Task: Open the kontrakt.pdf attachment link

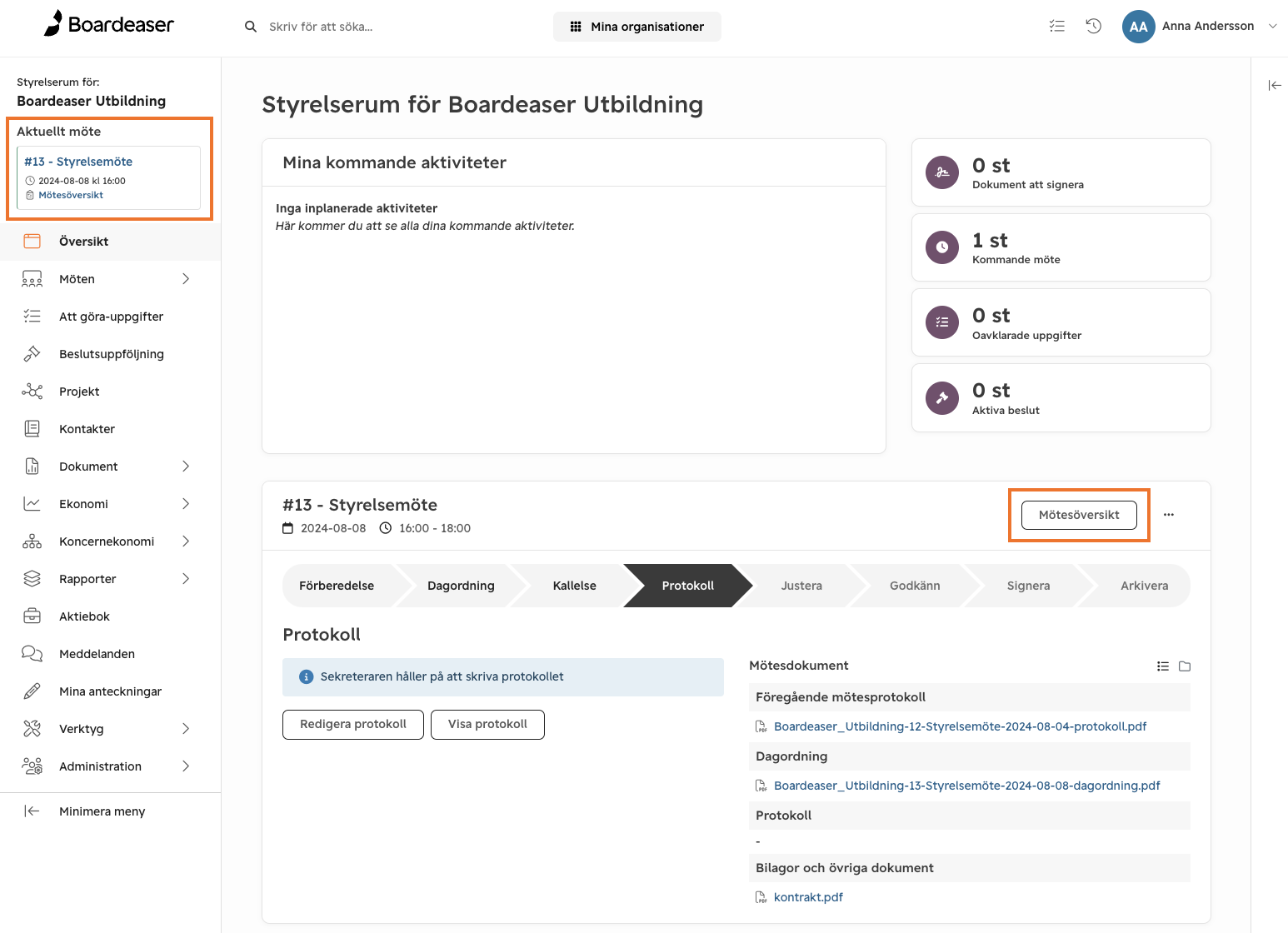Action: click(808, 897)
